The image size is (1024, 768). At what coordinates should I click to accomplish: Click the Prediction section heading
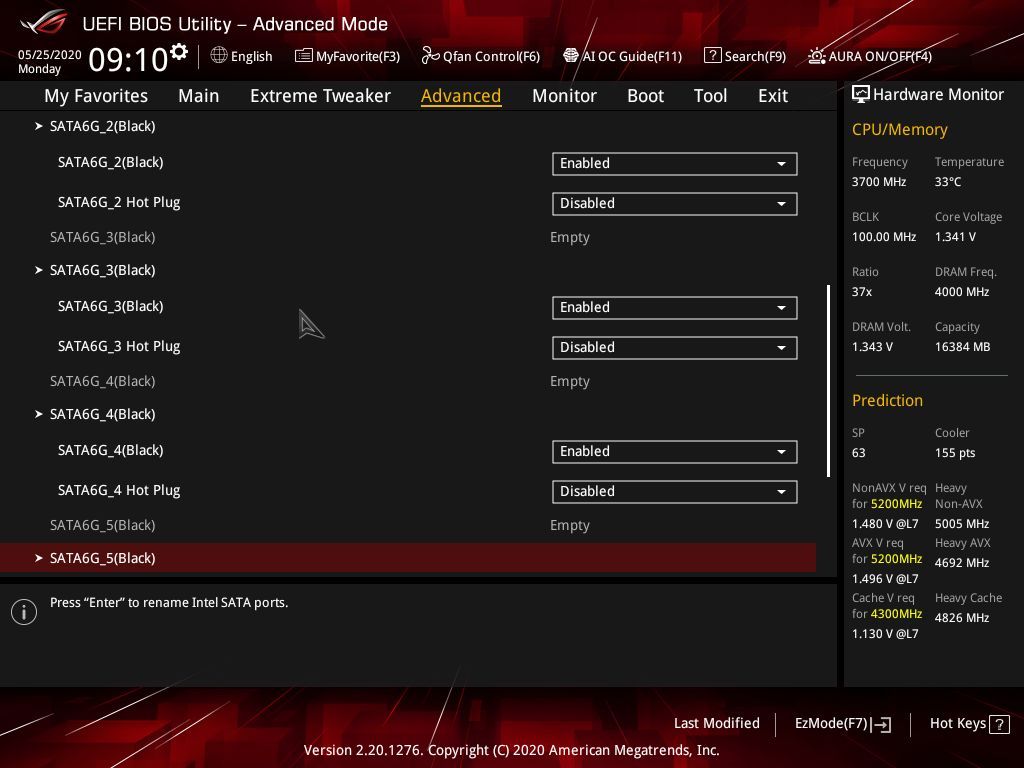[x=887, y=400]
